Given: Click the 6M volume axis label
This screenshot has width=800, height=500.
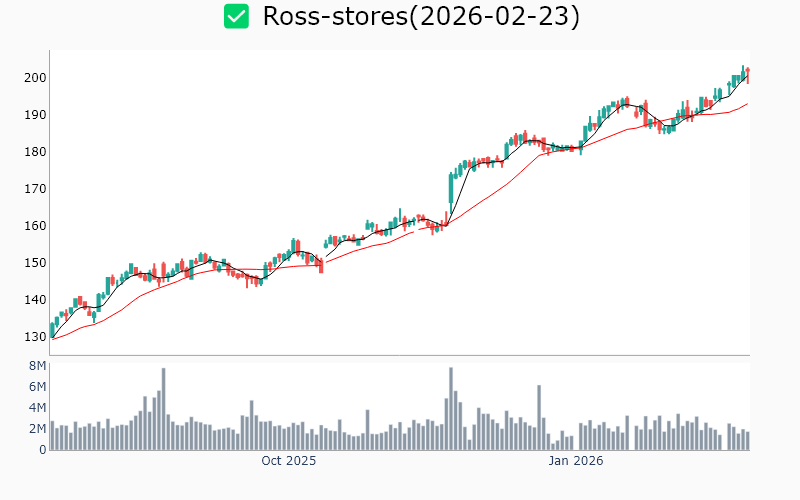Looking at the screenshot, I should 36,388.
